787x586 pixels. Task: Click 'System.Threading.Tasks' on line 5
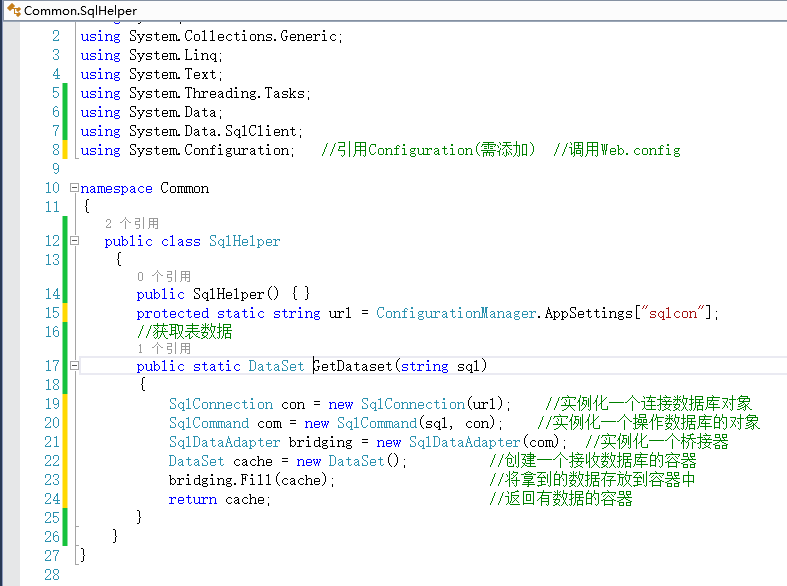click(217, 93)
